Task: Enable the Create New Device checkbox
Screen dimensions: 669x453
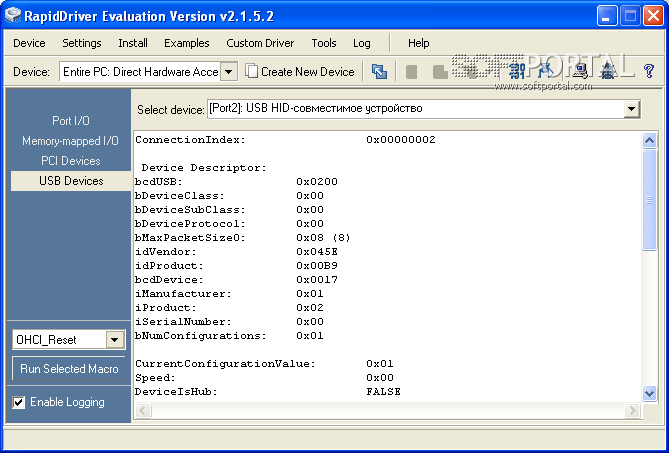Action: pyautogui.click(x=252, y=72)
